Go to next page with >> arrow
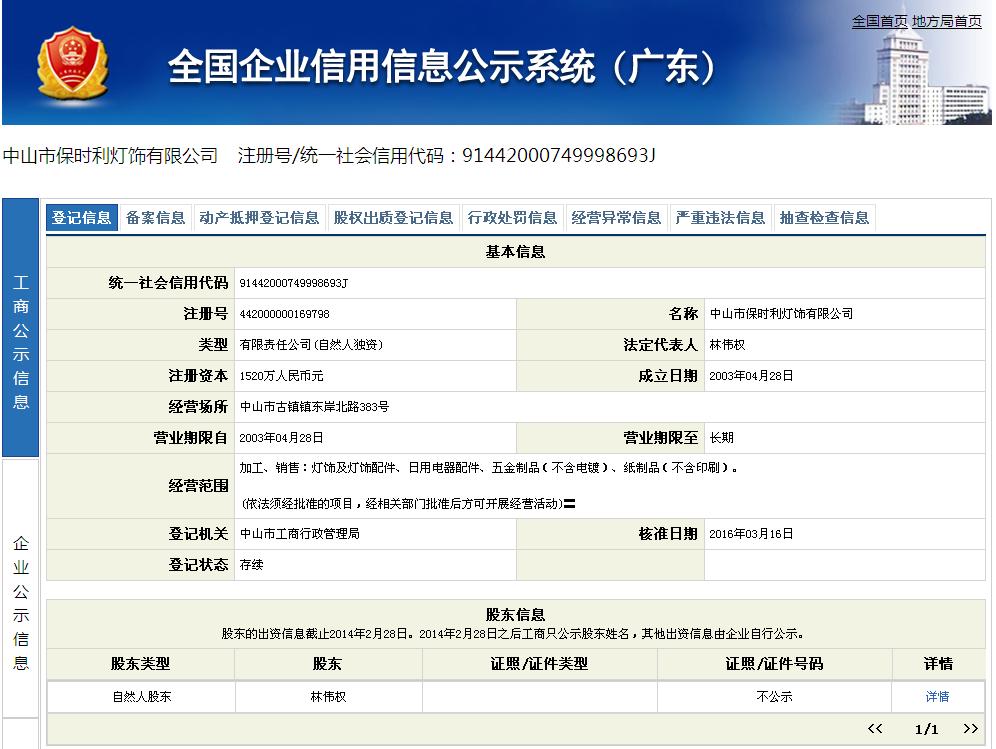Screen dimensions: 996x749 click(970, 728)
